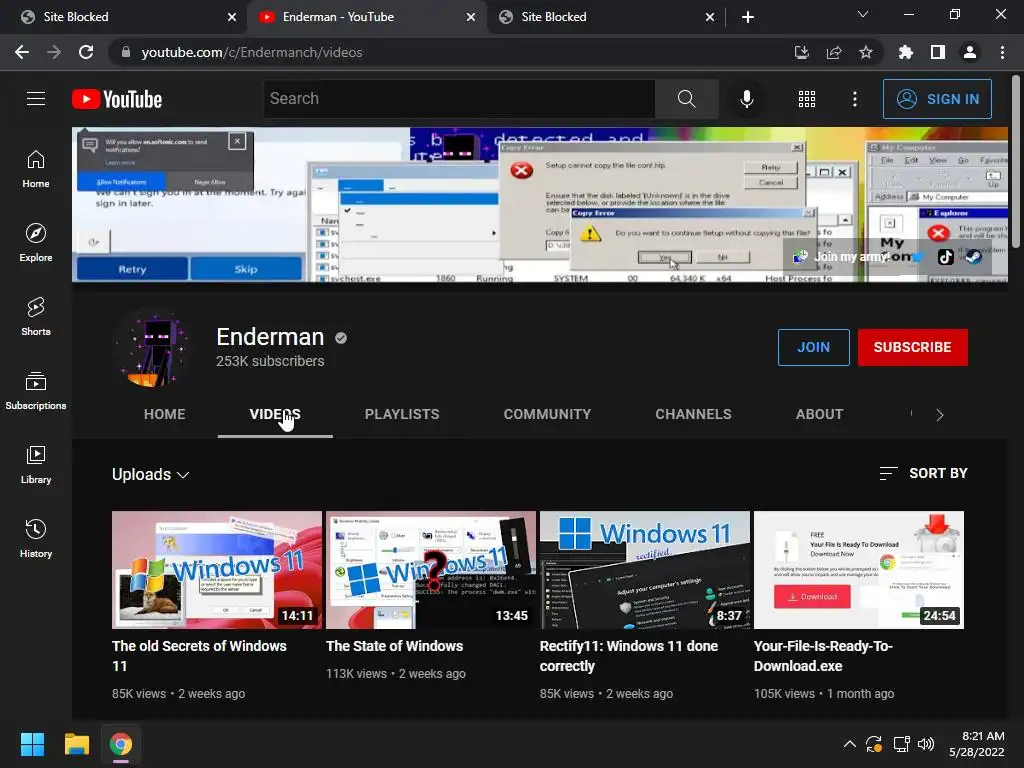Open YouTube settings three-dot menu
Viewport: 1024px width, 768px height.
(855, 99)
